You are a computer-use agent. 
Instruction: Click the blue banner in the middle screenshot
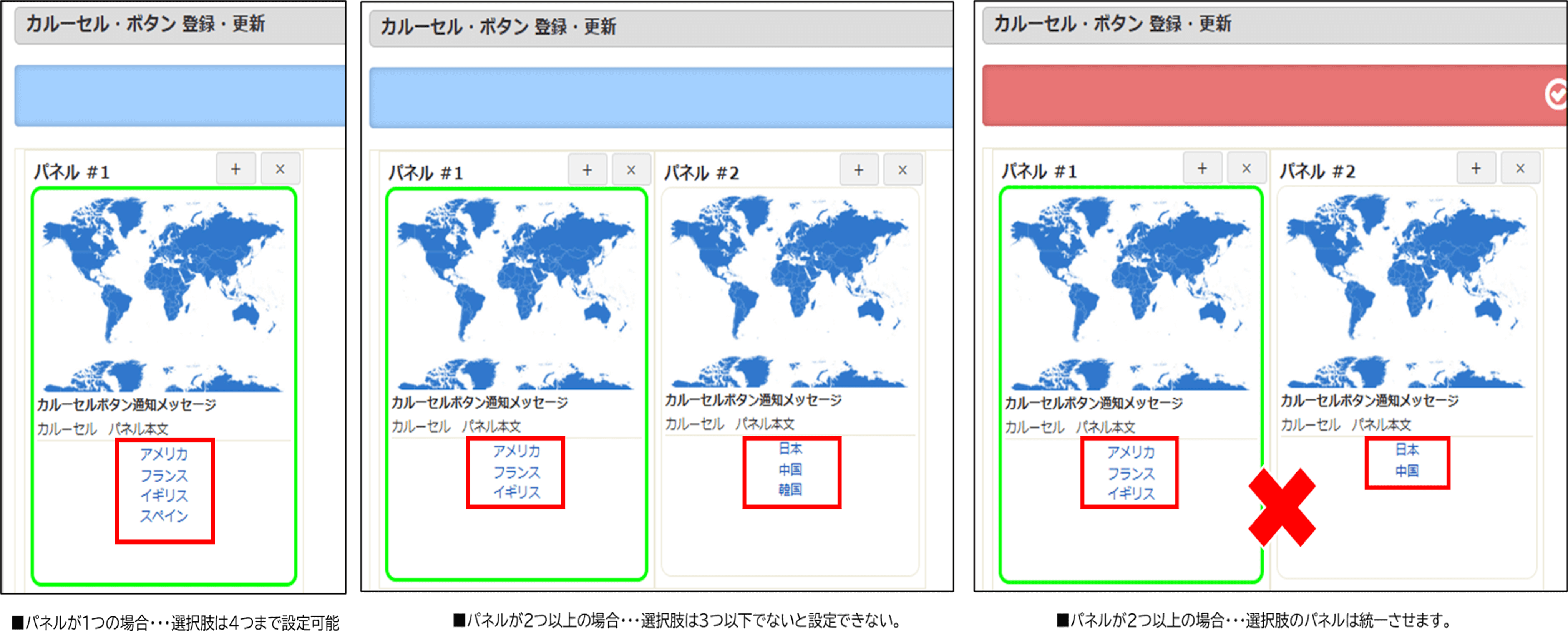click(x=660, y=97)
